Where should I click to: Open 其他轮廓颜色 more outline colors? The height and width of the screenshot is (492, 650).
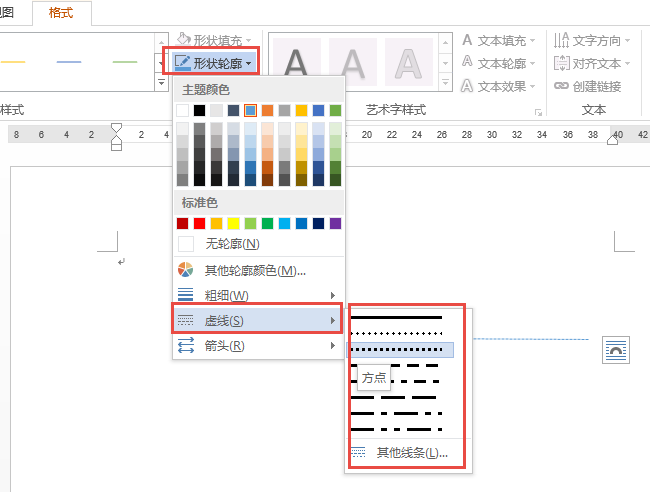point(259,270)
